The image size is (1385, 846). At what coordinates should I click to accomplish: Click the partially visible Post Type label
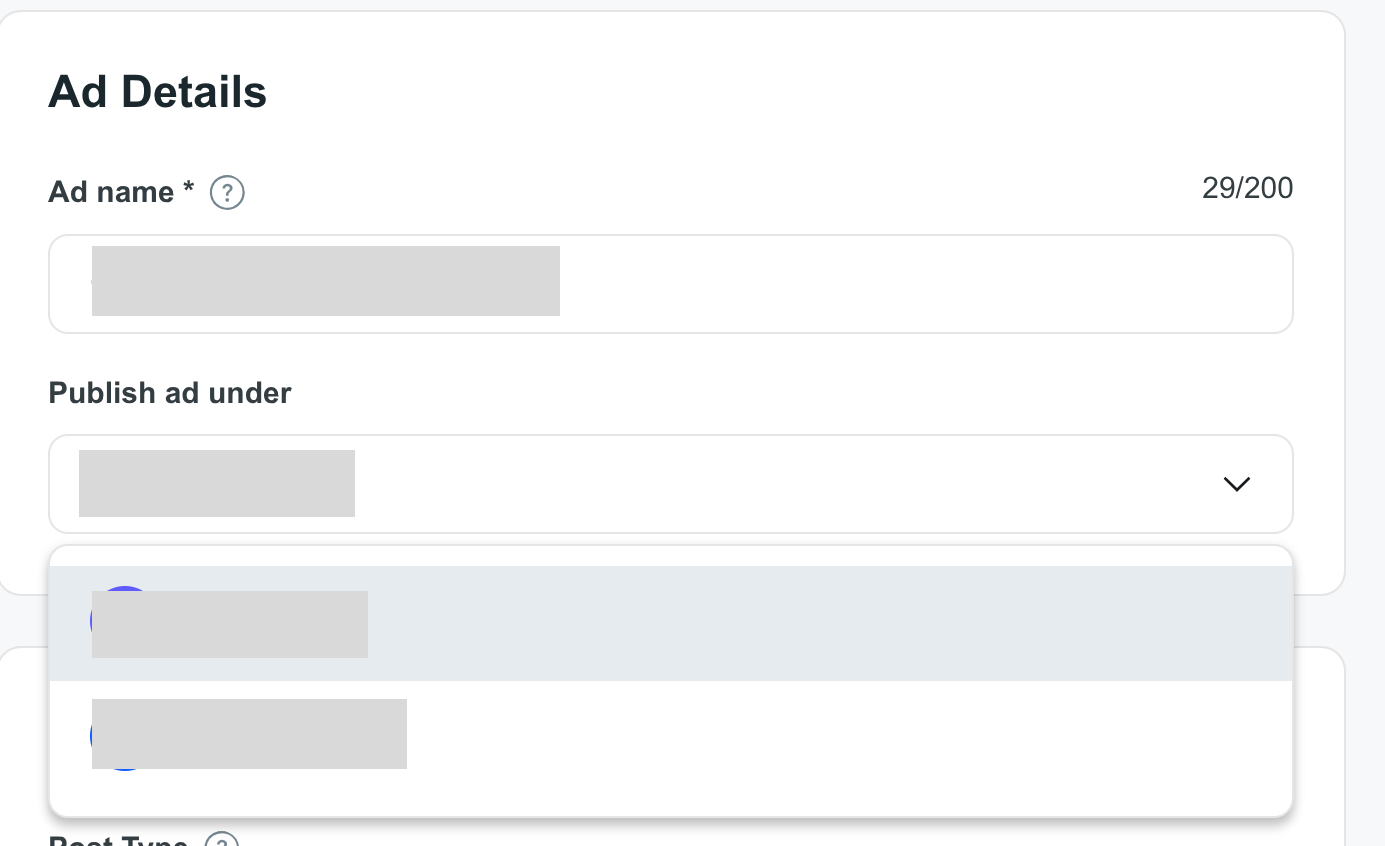[118, 840]
